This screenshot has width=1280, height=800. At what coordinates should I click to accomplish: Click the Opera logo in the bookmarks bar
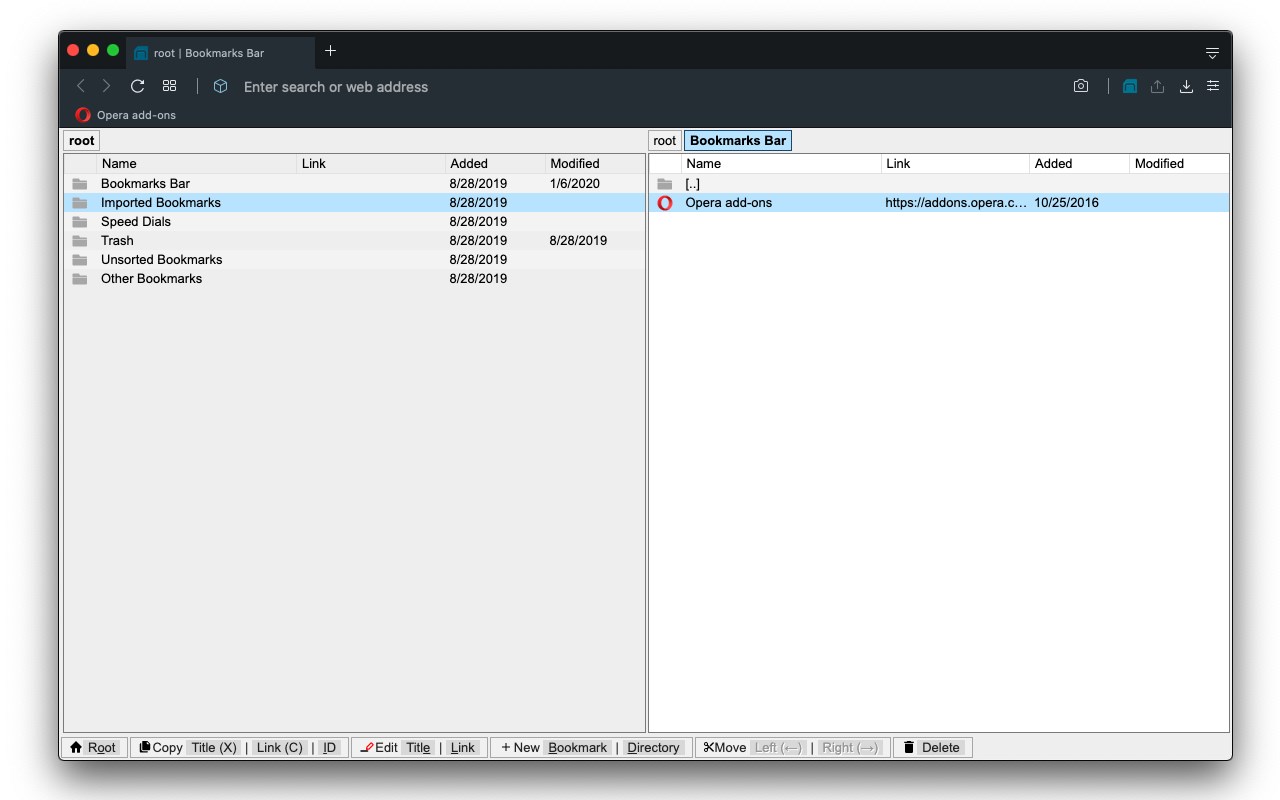click(83, 115)
